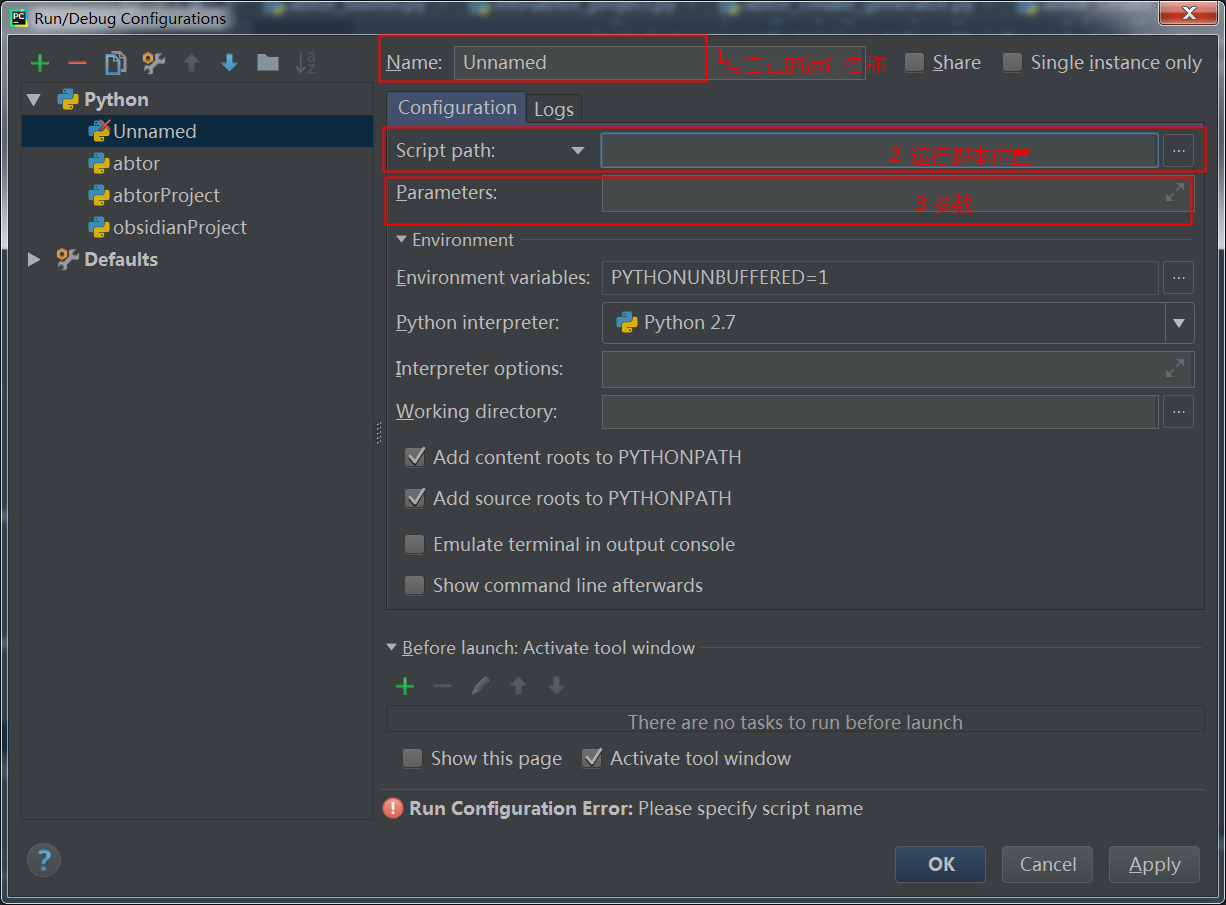The width and height of the screenshot is (1226, 905).
Task: Click the panel splitter grip handle
Action: 379,432
